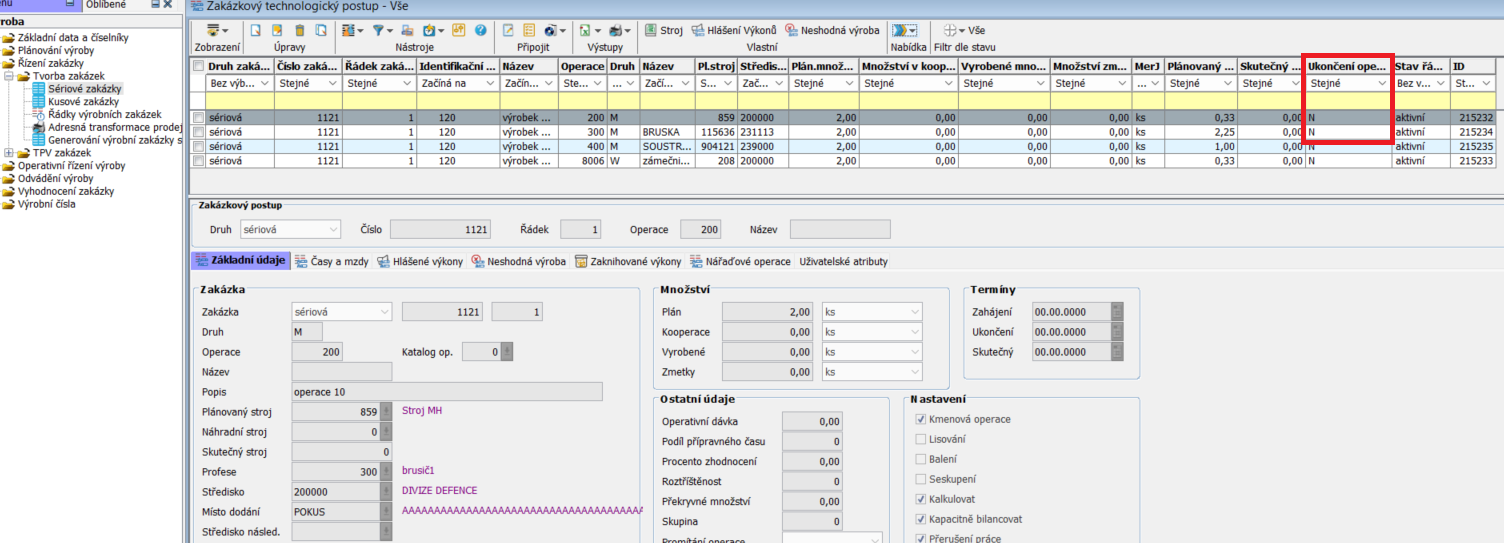The image size is (1505, 543).
Task: Open the Druh dropdown showing sériová
Action: tap(290, 230)
